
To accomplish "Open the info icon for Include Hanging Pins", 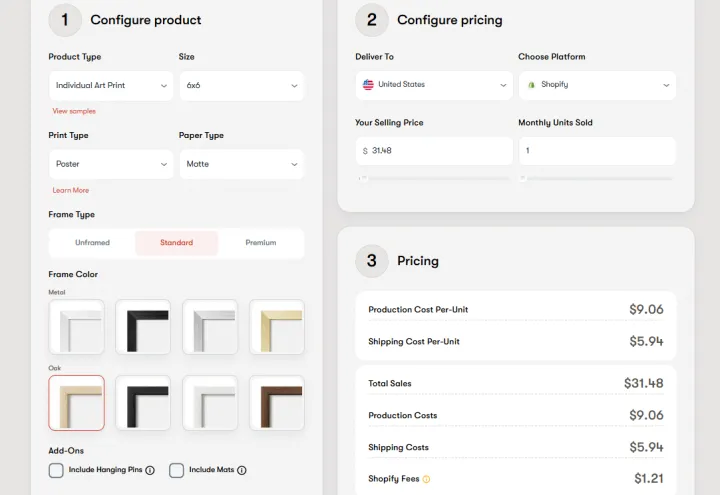I will (150, 470).
